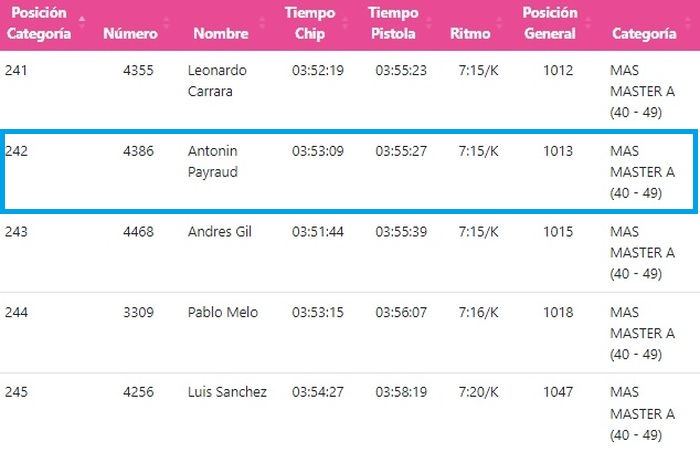Viewport: 700px width, 452px height.
Task: Select chip time 03:51:44
Action: pyautogui.click(x=317, y=231)
